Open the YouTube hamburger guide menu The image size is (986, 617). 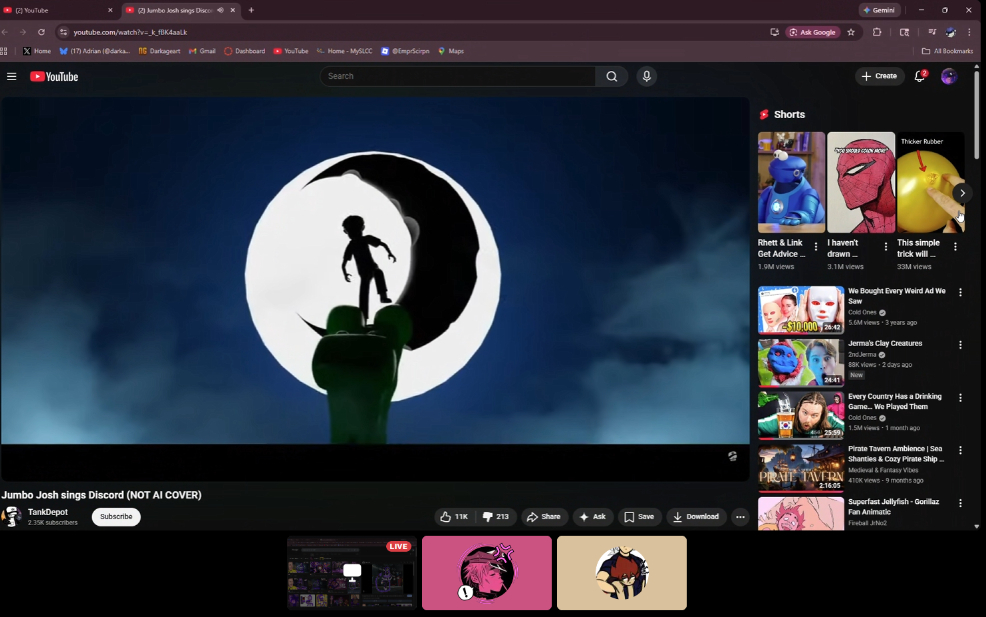(x=12, y=77)
